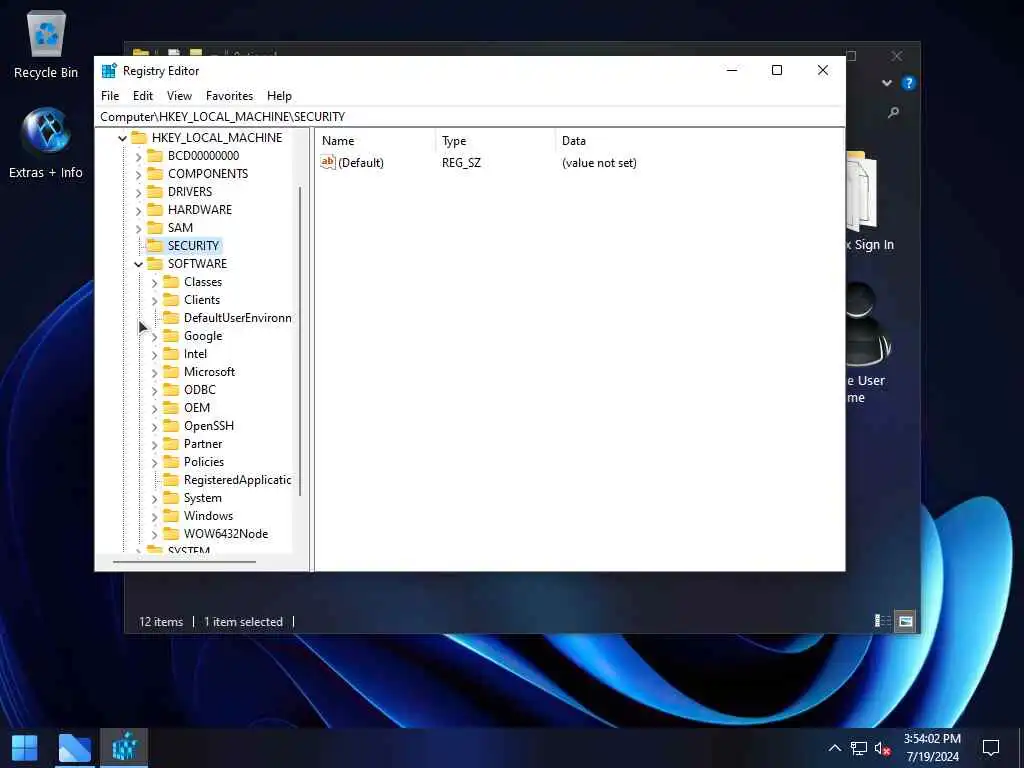Expand the Policies subkey
The width and height of the screenshot is (1024, 768).
(x=154, y=463)
